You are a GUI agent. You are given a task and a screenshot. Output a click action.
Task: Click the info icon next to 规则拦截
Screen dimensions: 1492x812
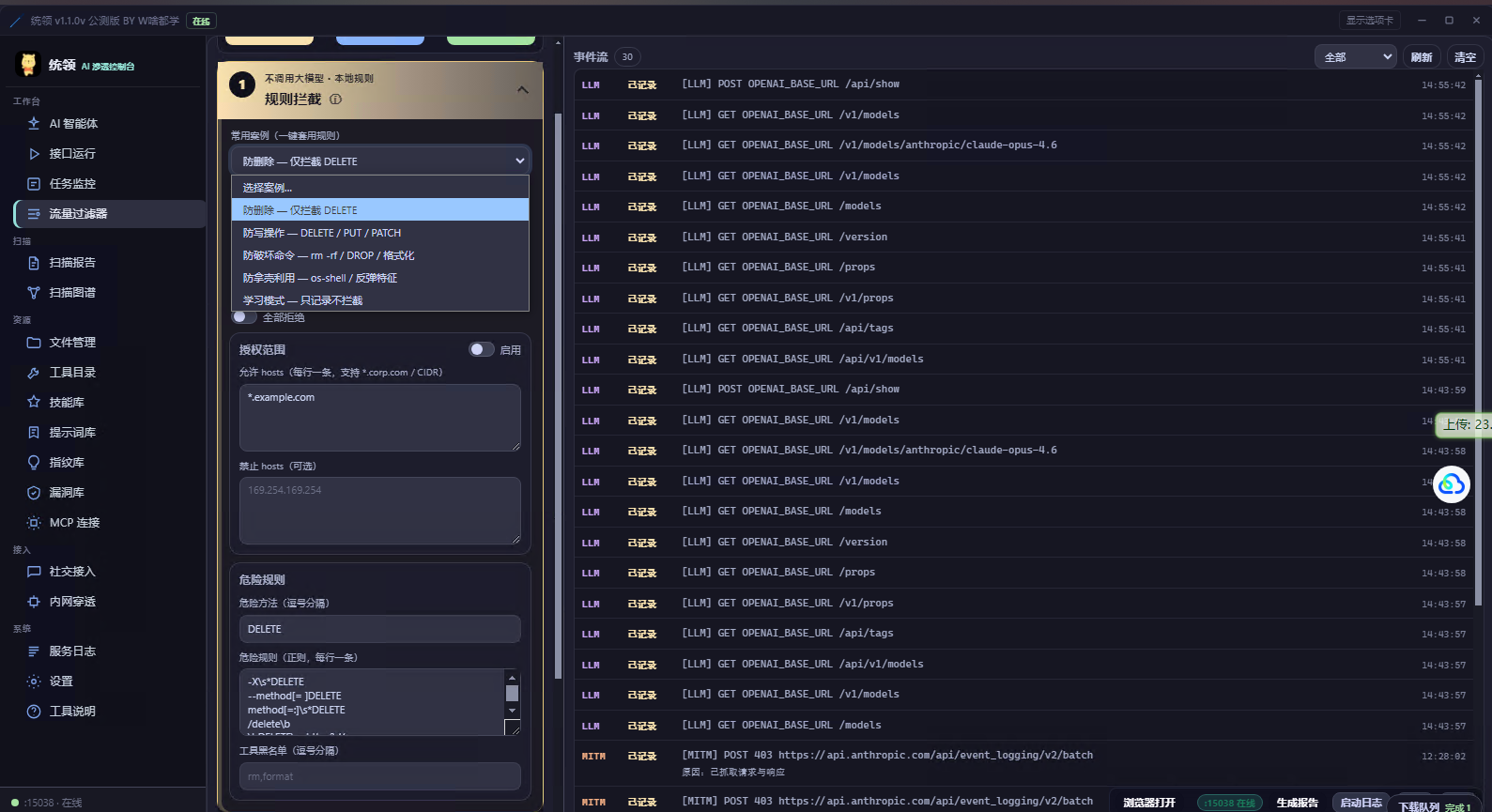336,100
